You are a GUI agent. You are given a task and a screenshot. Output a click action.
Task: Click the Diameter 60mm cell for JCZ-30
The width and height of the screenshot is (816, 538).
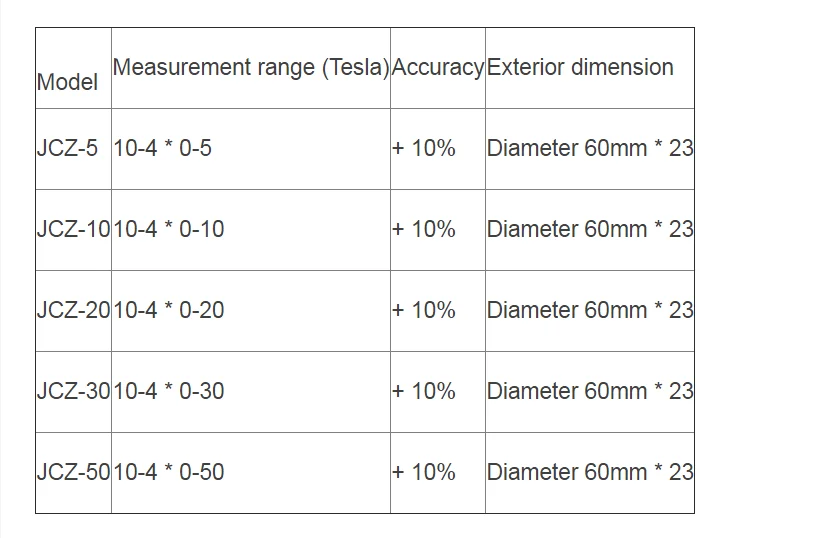coord(590,392)
